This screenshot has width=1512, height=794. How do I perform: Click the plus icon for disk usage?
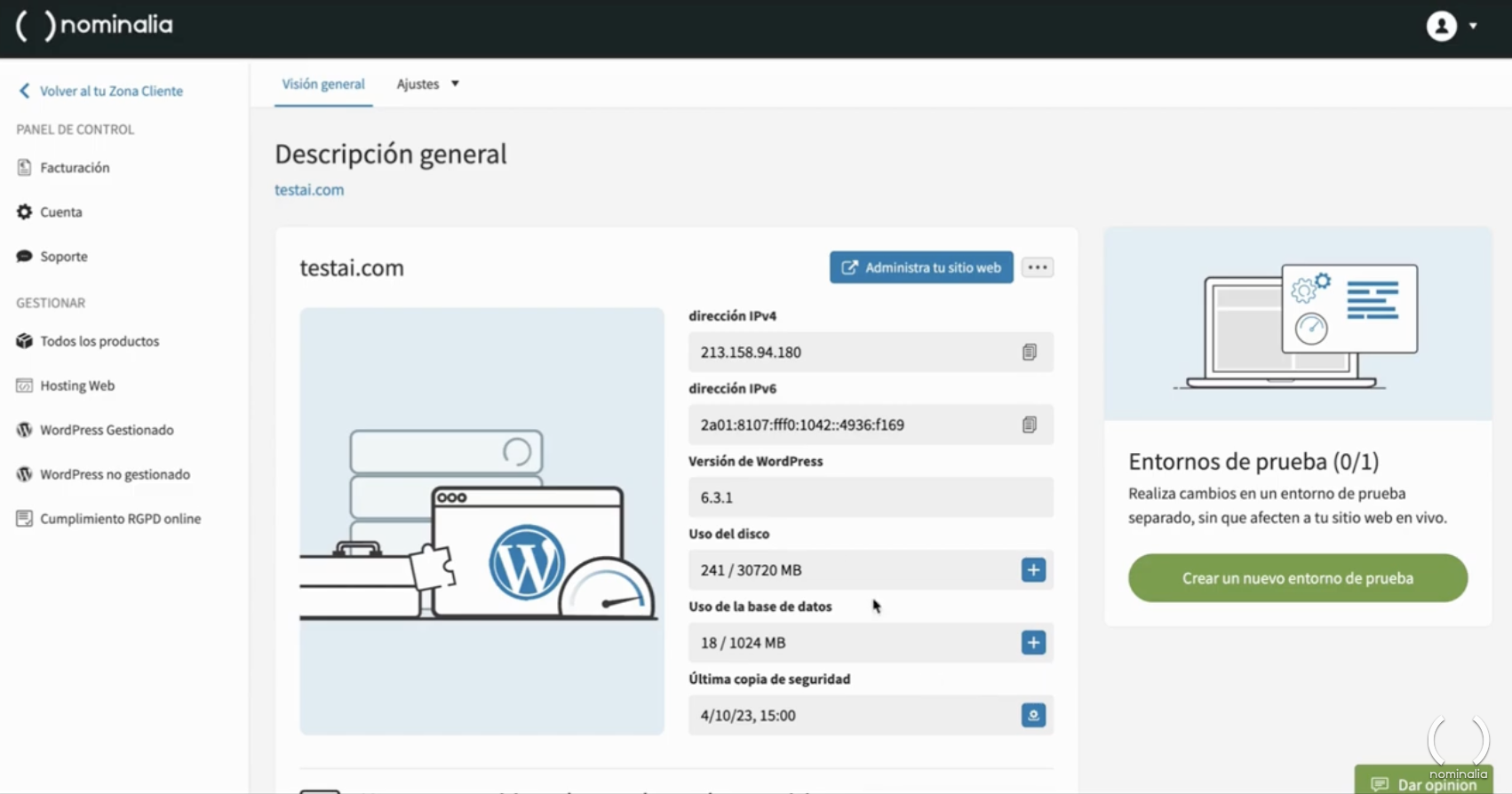click(x=1033, y=570)
